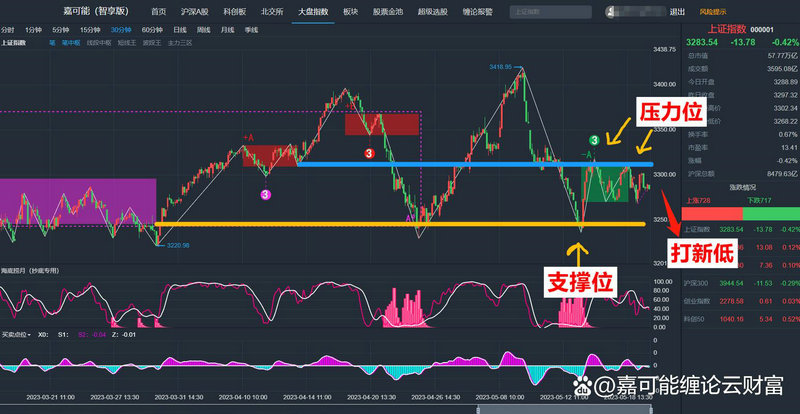The width and height of the screenshot is (800, 414).
Task: Toggle the 笔中枢 overlay option
Action: (70, 44)
